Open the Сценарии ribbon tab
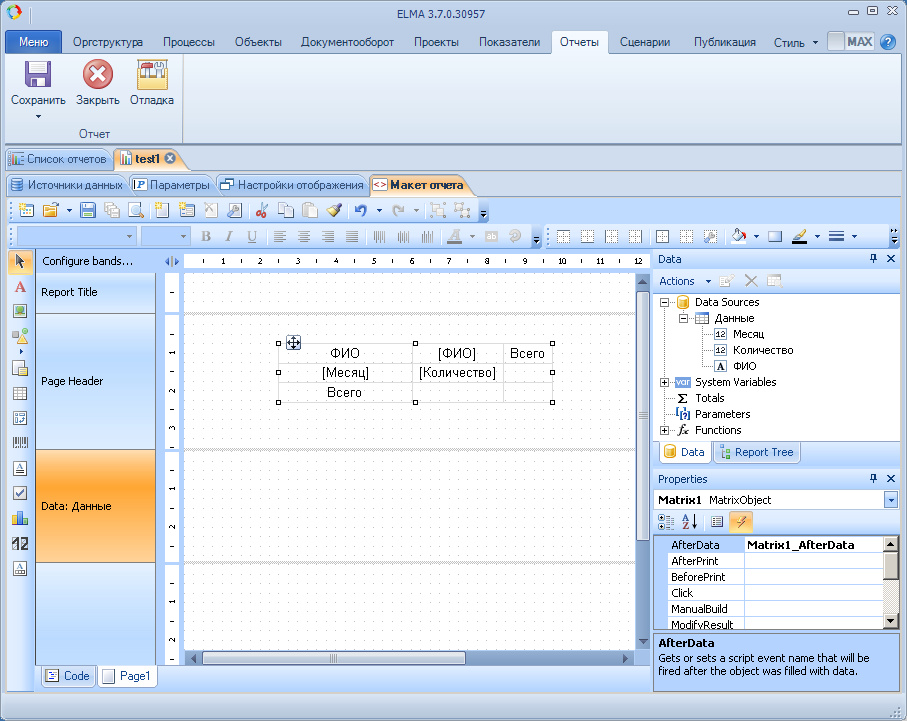The width and height of the screenshot is (907, 721). point(644,42)
